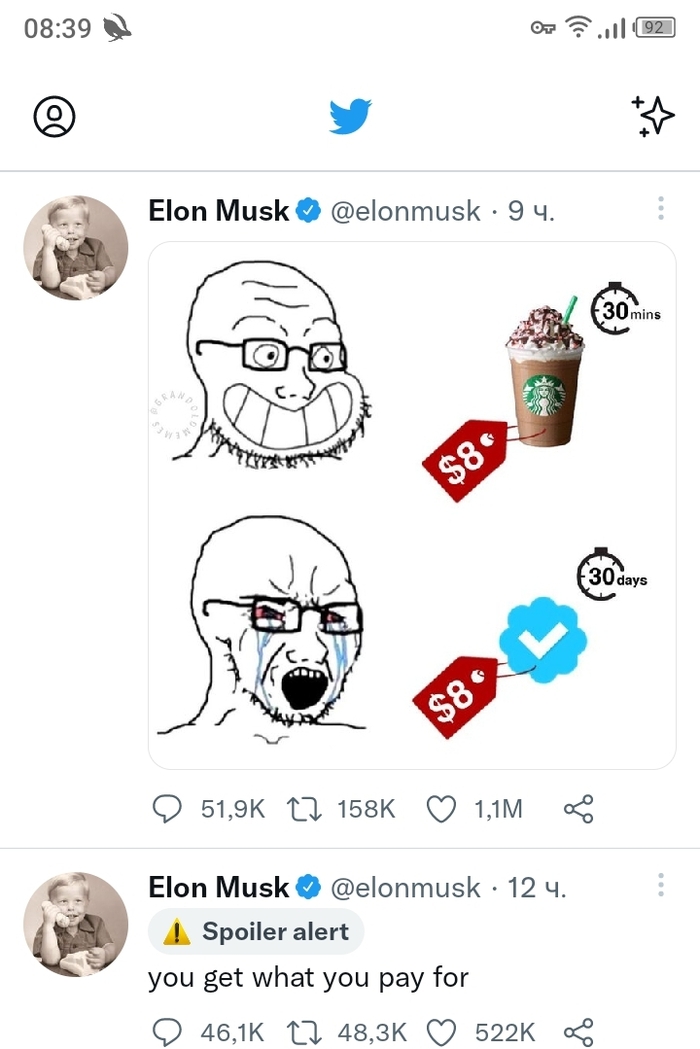Like the Starbucks meme tweet
The height and width of the screenshot is (1049, 700).
441,808
